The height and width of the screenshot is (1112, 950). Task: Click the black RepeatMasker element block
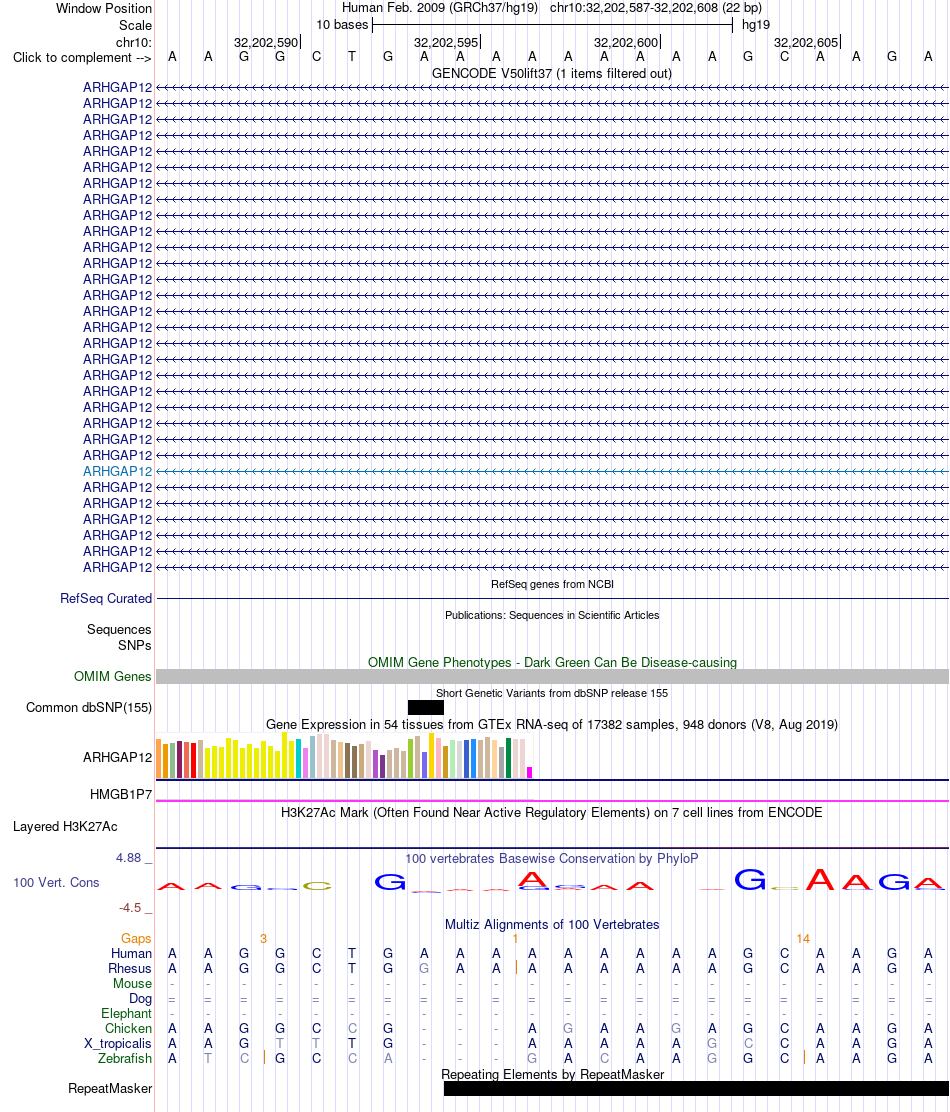[x=696, y=1089]
